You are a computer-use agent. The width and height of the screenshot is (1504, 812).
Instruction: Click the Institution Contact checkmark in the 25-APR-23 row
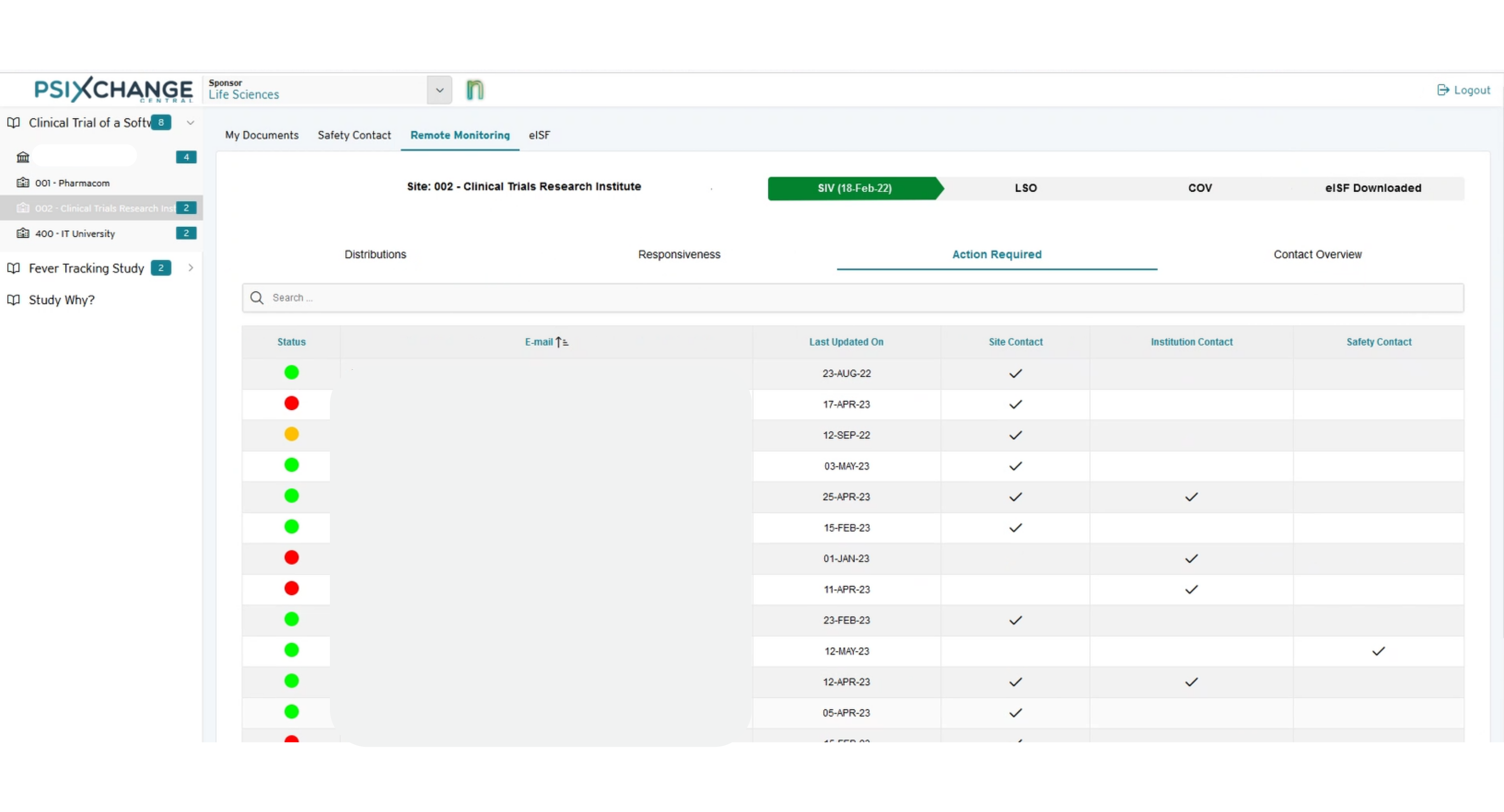[1191, 497]
